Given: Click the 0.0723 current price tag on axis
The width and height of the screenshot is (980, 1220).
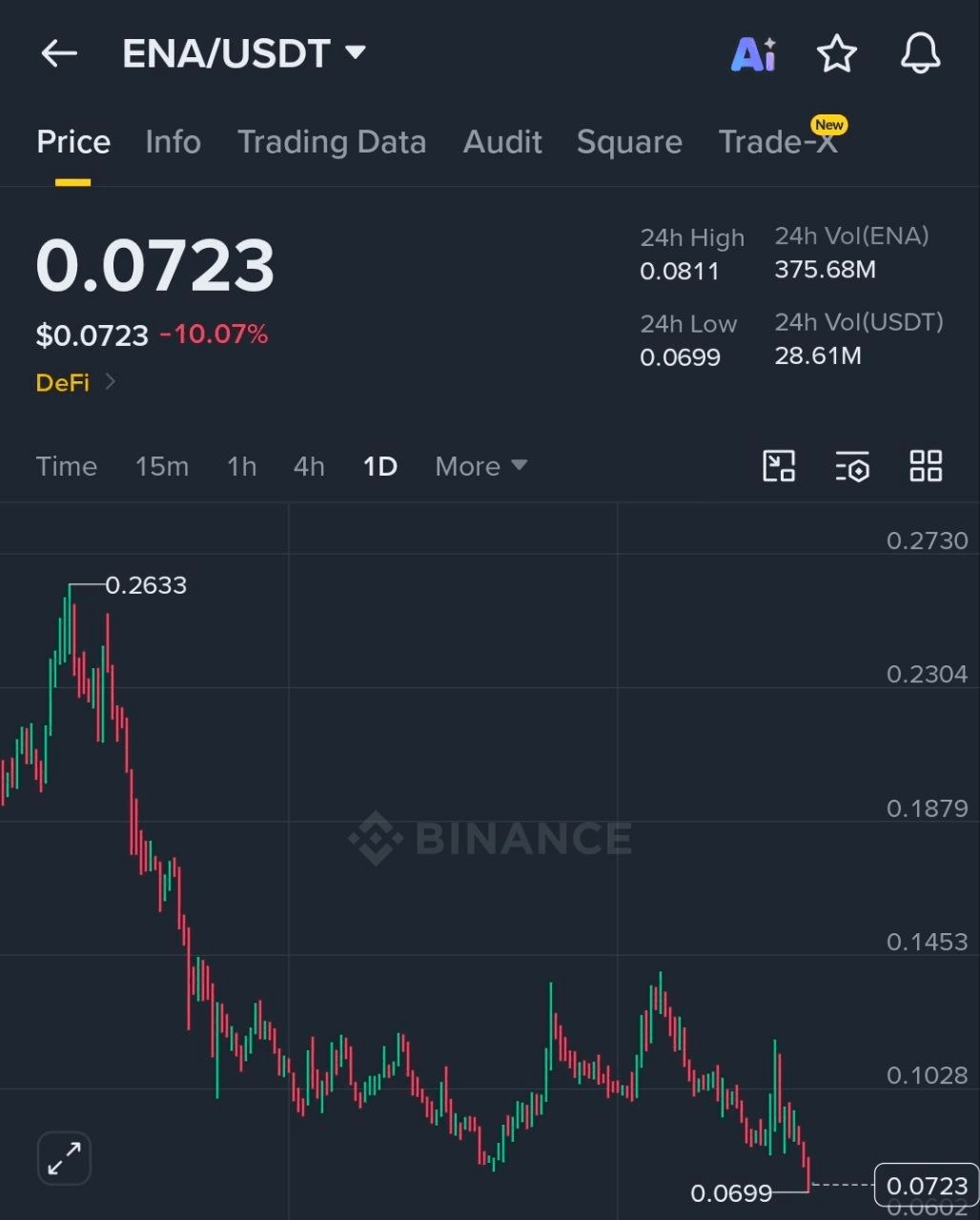Looking at the screenshot, I should [x=927, y=1186].
